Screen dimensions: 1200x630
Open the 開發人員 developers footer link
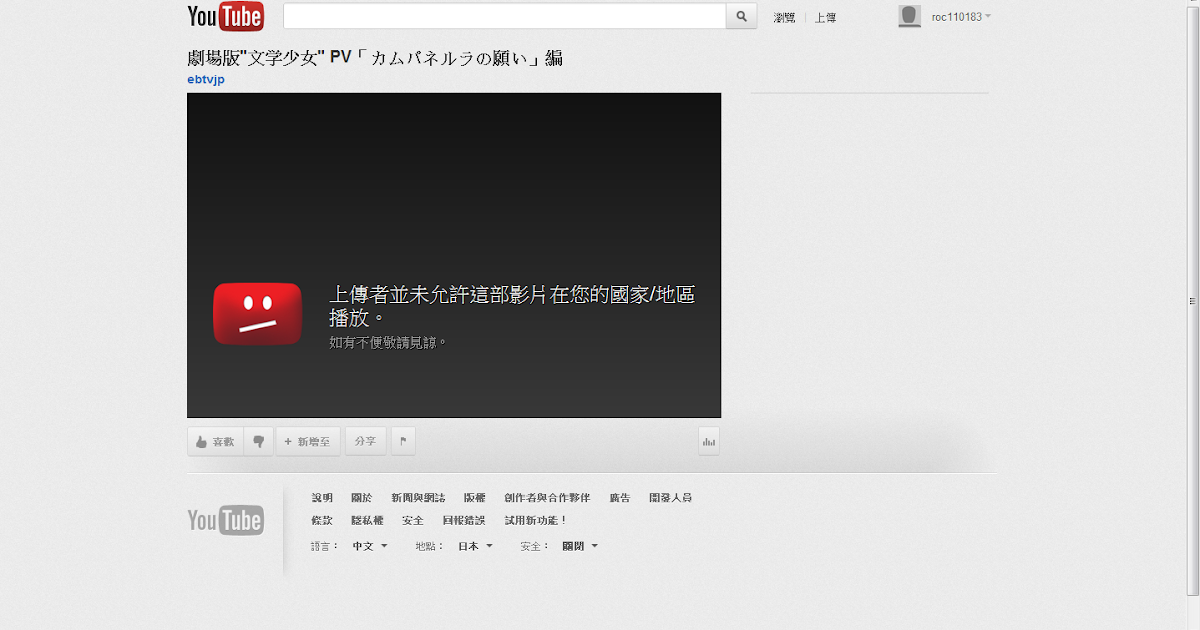click(670, 497)
